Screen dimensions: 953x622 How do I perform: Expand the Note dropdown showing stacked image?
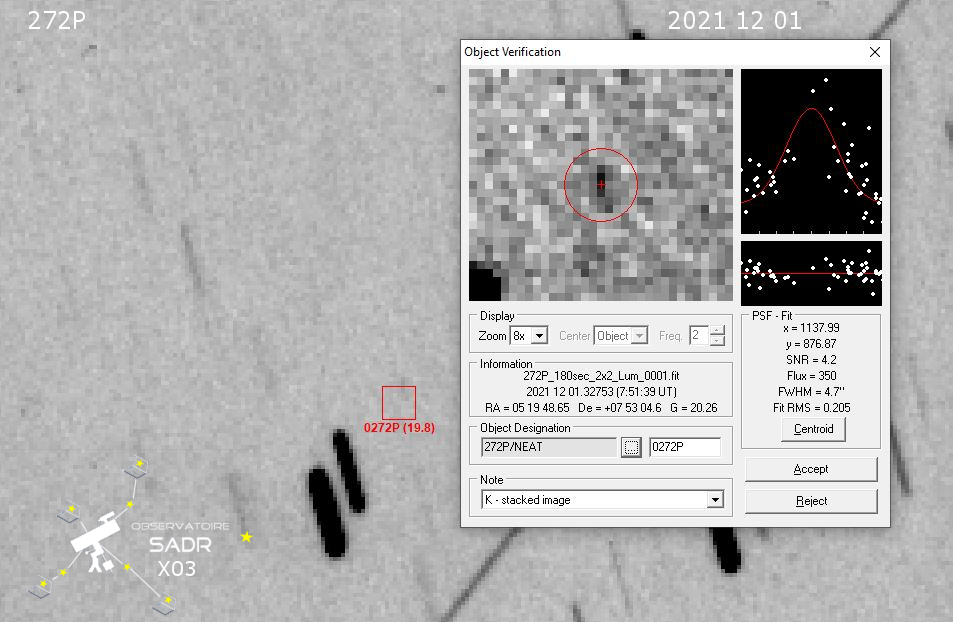(x=715, y=500)
